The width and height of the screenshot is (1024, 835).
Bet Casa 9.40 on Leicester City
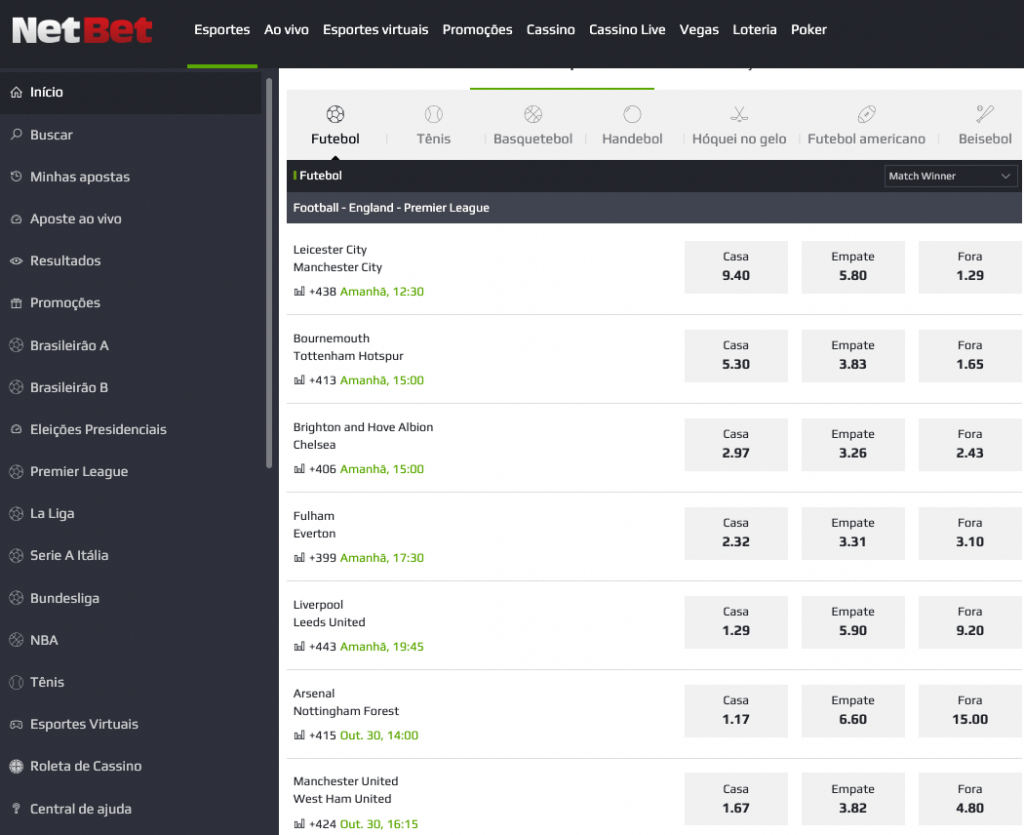coord(736,267)
